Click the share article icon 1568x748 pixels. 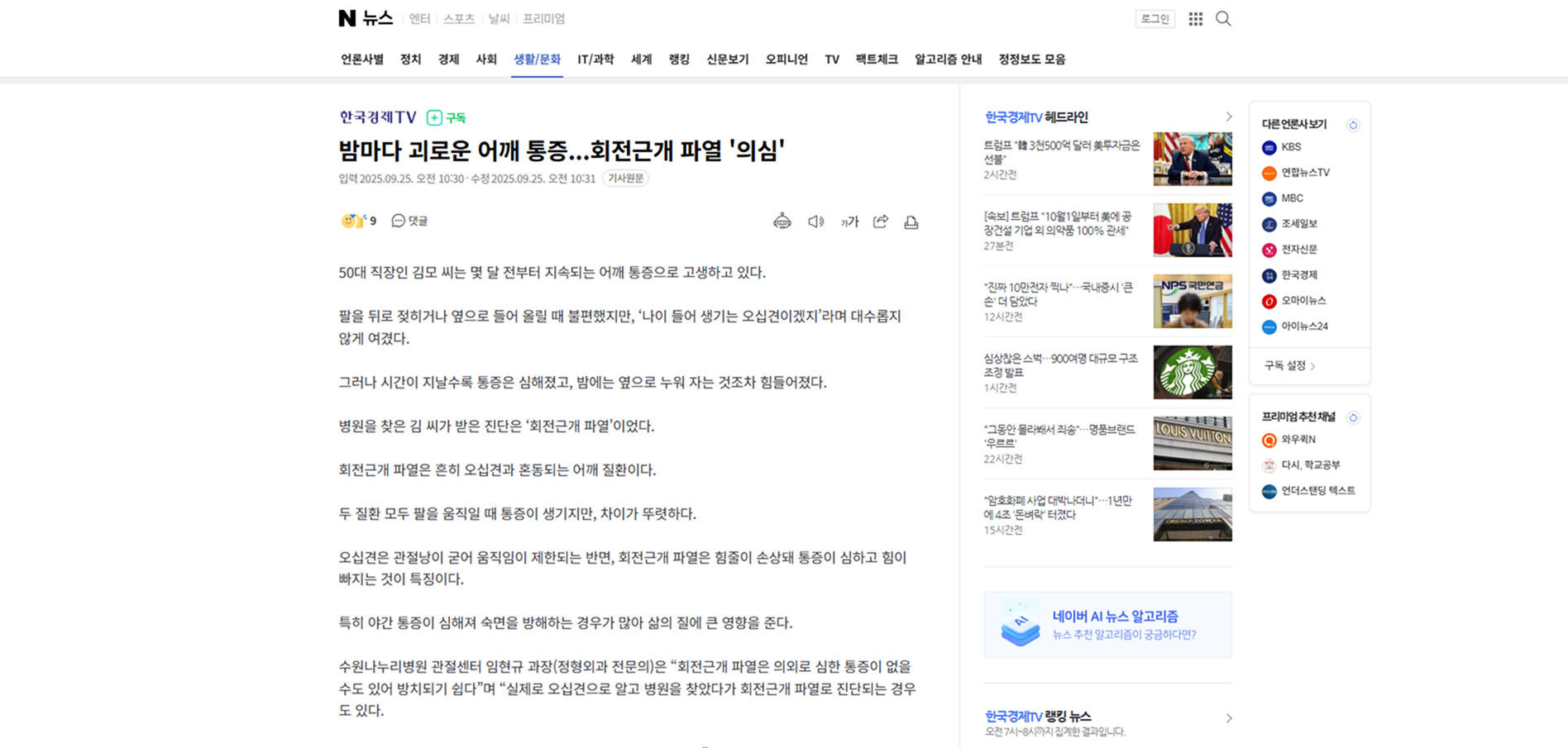tap(881, 222)
